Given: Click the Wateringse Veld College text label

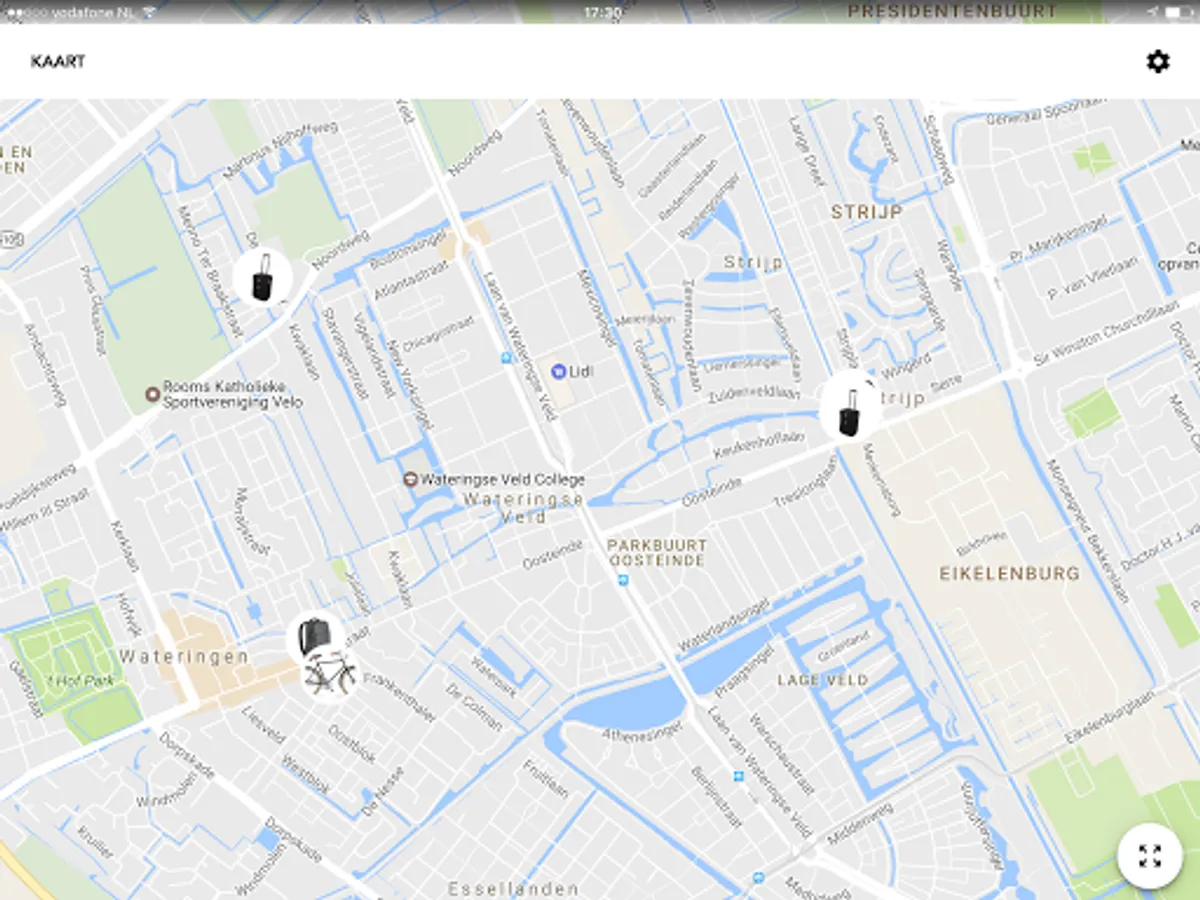Looking at the screenshot, I should tap(502, 479).
